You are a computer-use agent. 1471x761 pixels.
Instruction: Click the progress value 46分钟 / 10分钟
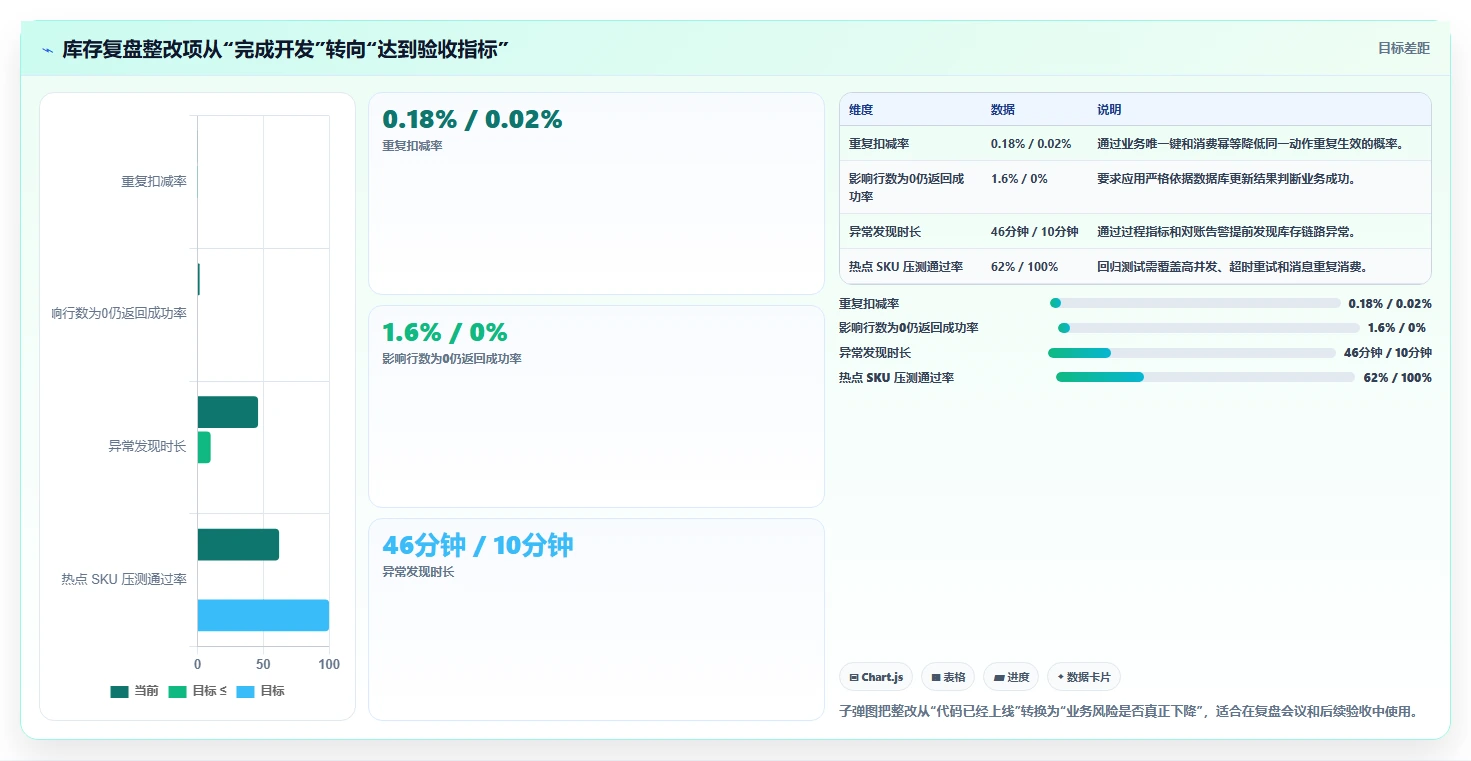tap(1388, 353)
